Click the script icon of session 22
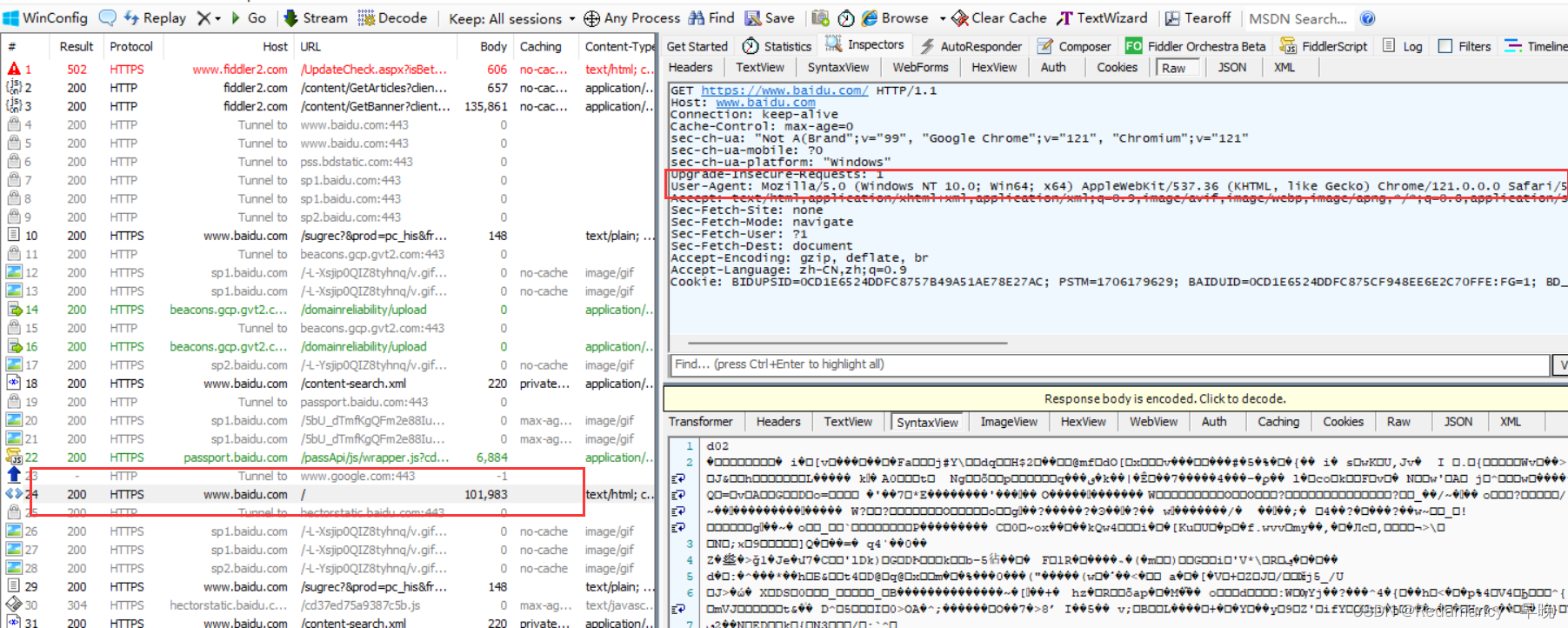The width and height of the screenshot is (1568, 628). (14, 457)
